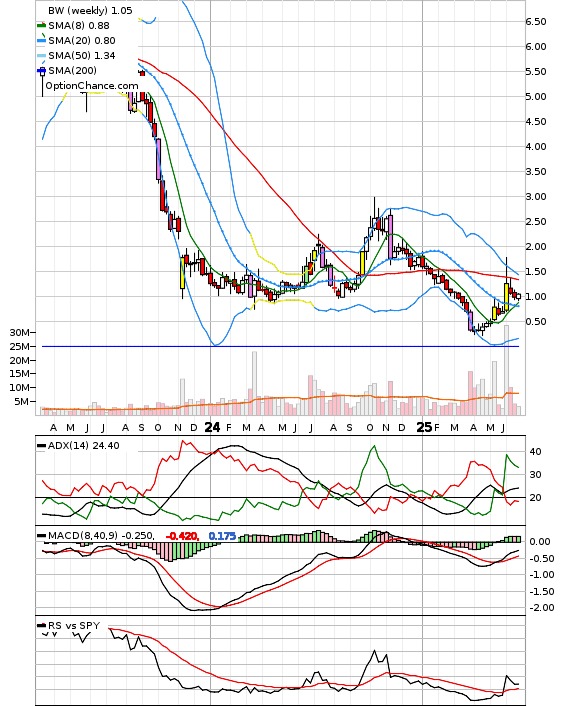The image size is (566, 706).
Task: Click the SMA(8) green legend marker
Action: 41,26
